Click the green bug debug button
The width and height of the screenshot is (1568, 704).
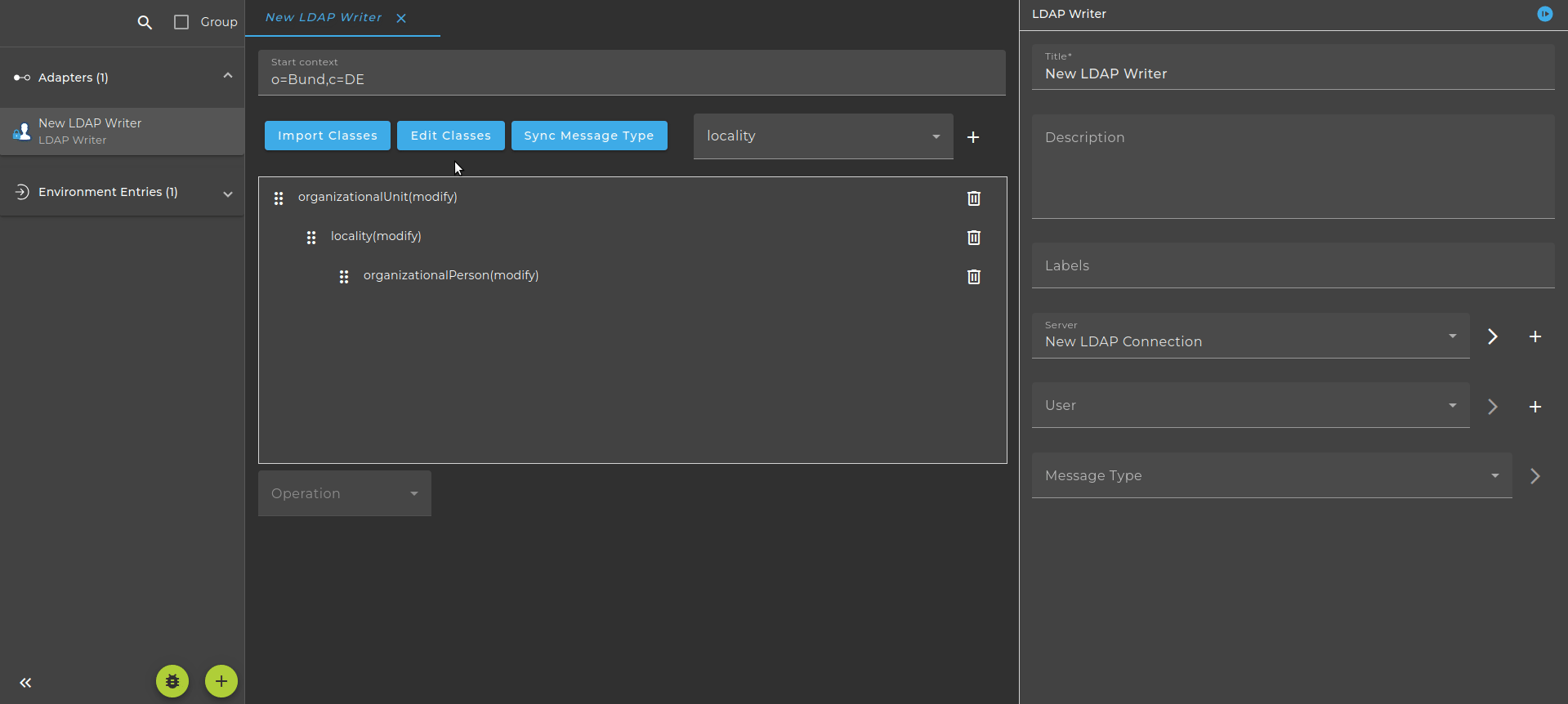[x=172, y=681]
